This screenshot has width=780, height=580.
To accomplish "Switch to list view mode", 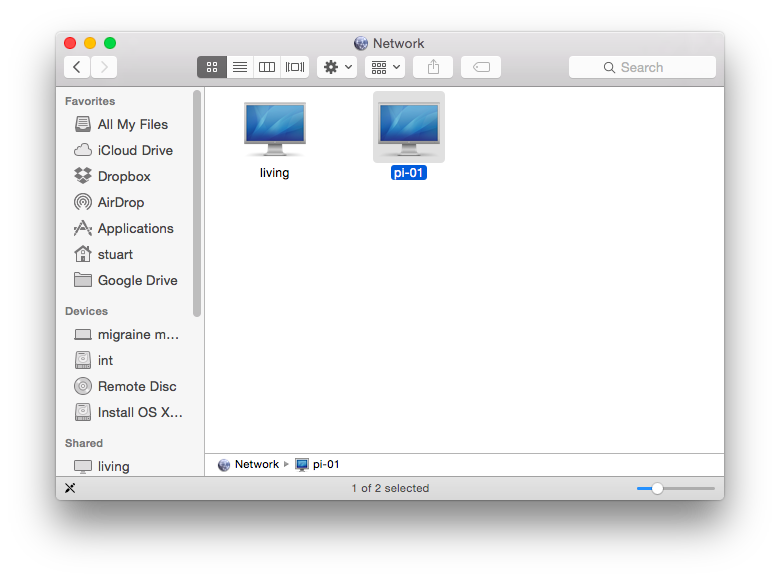I will [x=239, y=67].
